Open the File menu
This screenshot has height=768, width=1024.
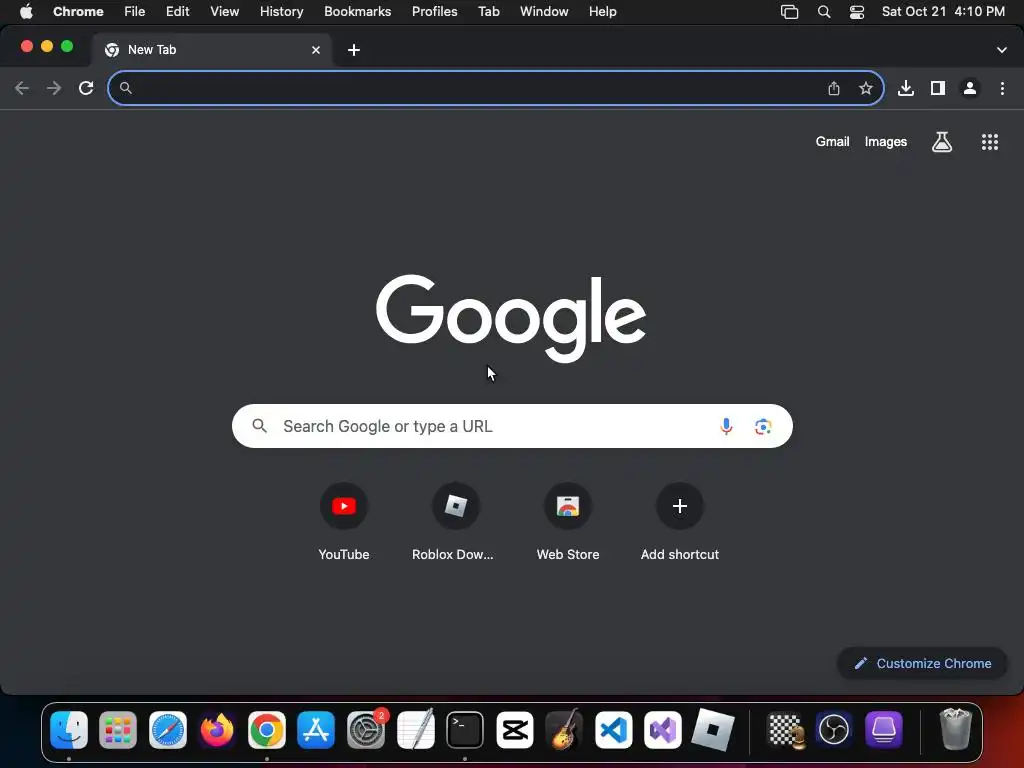tap(135, 12)
